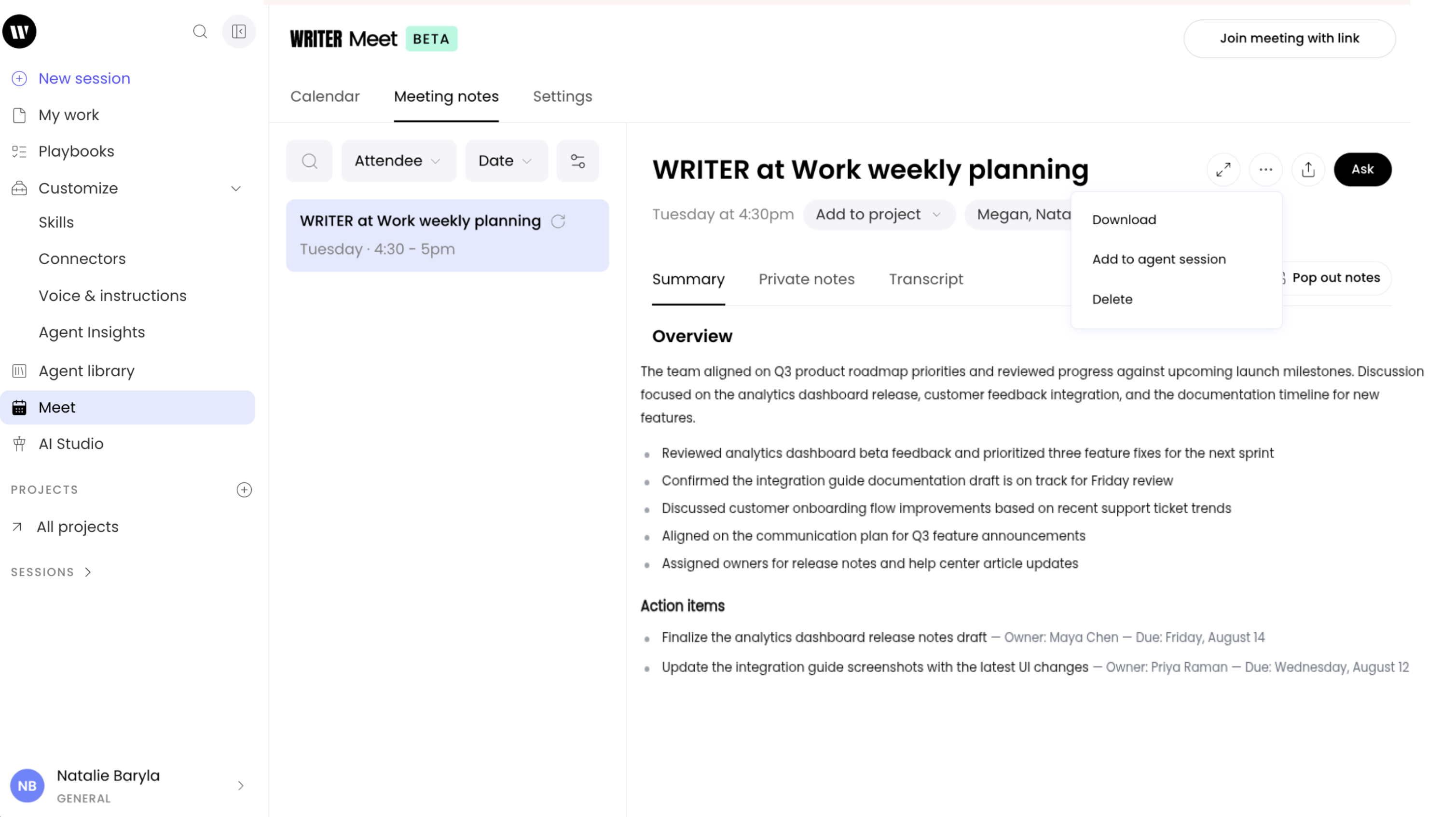Click the Agent library icon
The image size is (1456, 817).
(19, 371)
